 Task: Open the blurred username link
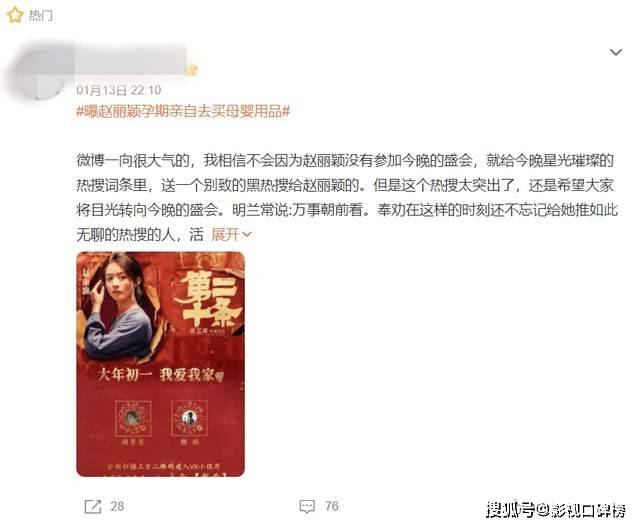pos(131,61)
